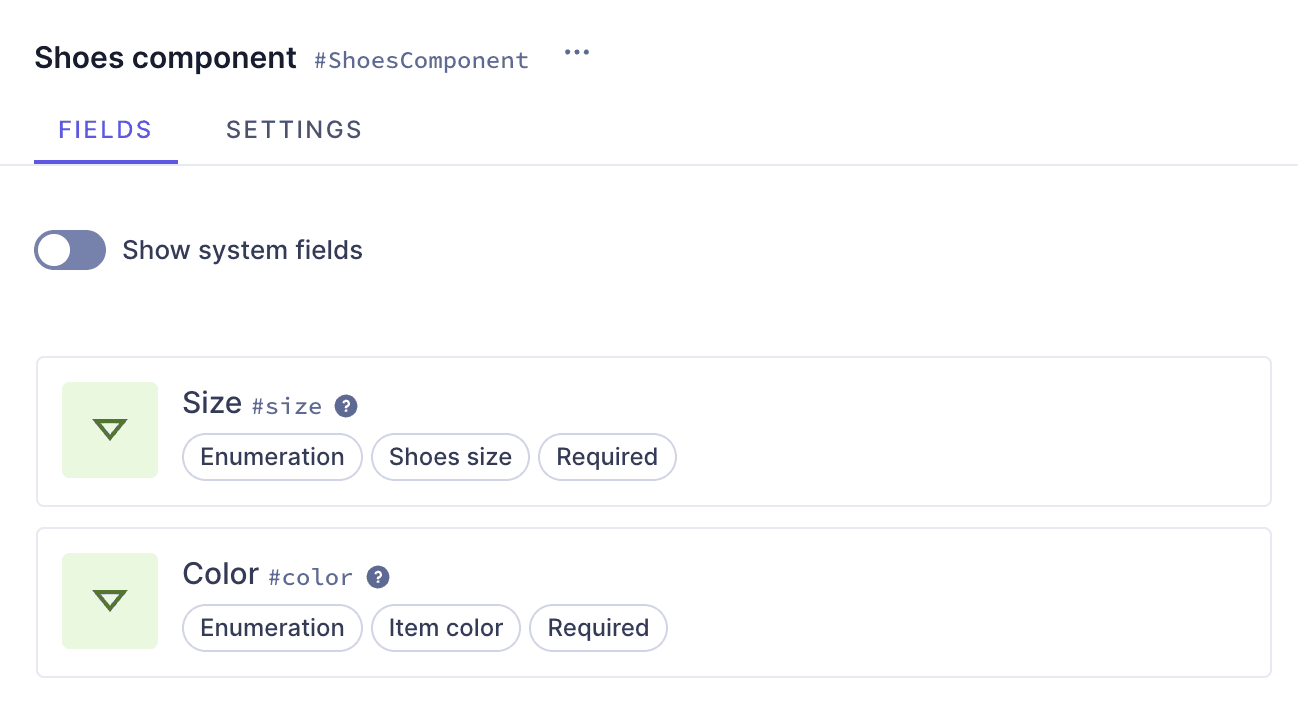1298x724 pixels.
Task: Click the #ShoesComponent API identifier
Action: [x=421, y=60]
